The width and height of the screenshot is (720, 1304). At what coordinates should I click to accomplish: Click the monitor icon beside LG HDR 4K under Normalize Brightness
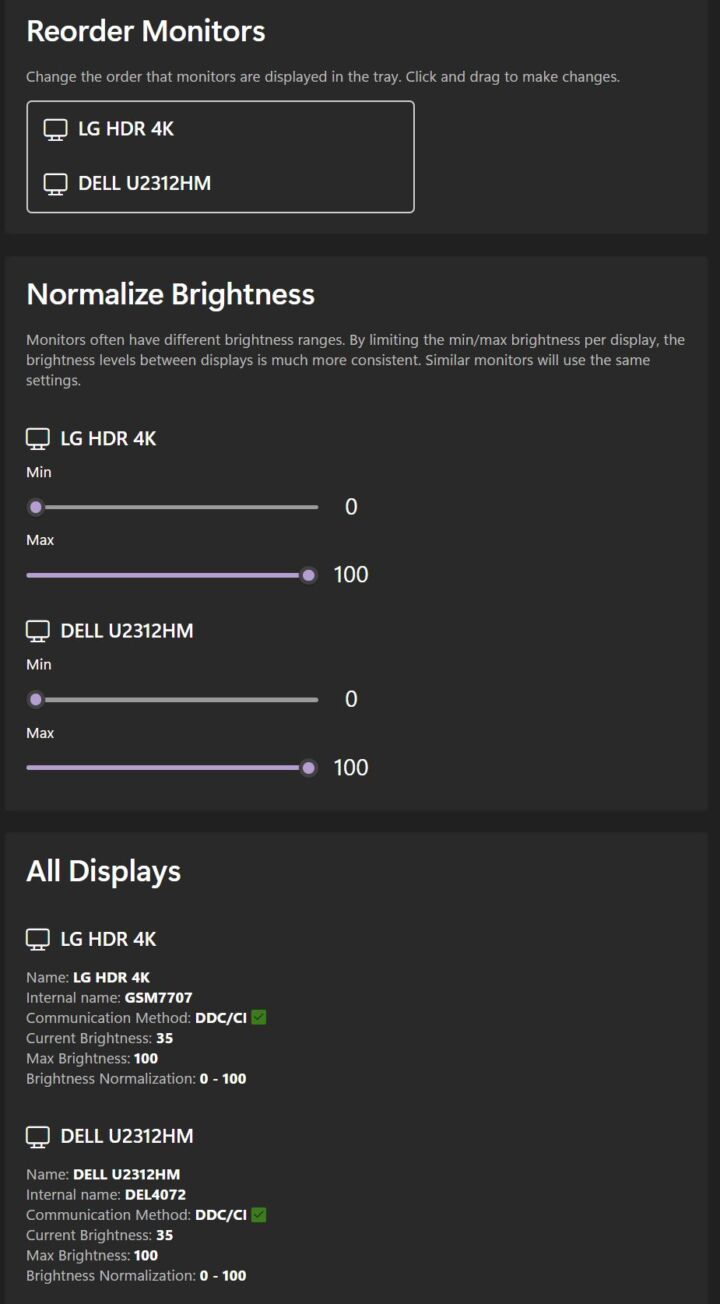tap(38, 437)
